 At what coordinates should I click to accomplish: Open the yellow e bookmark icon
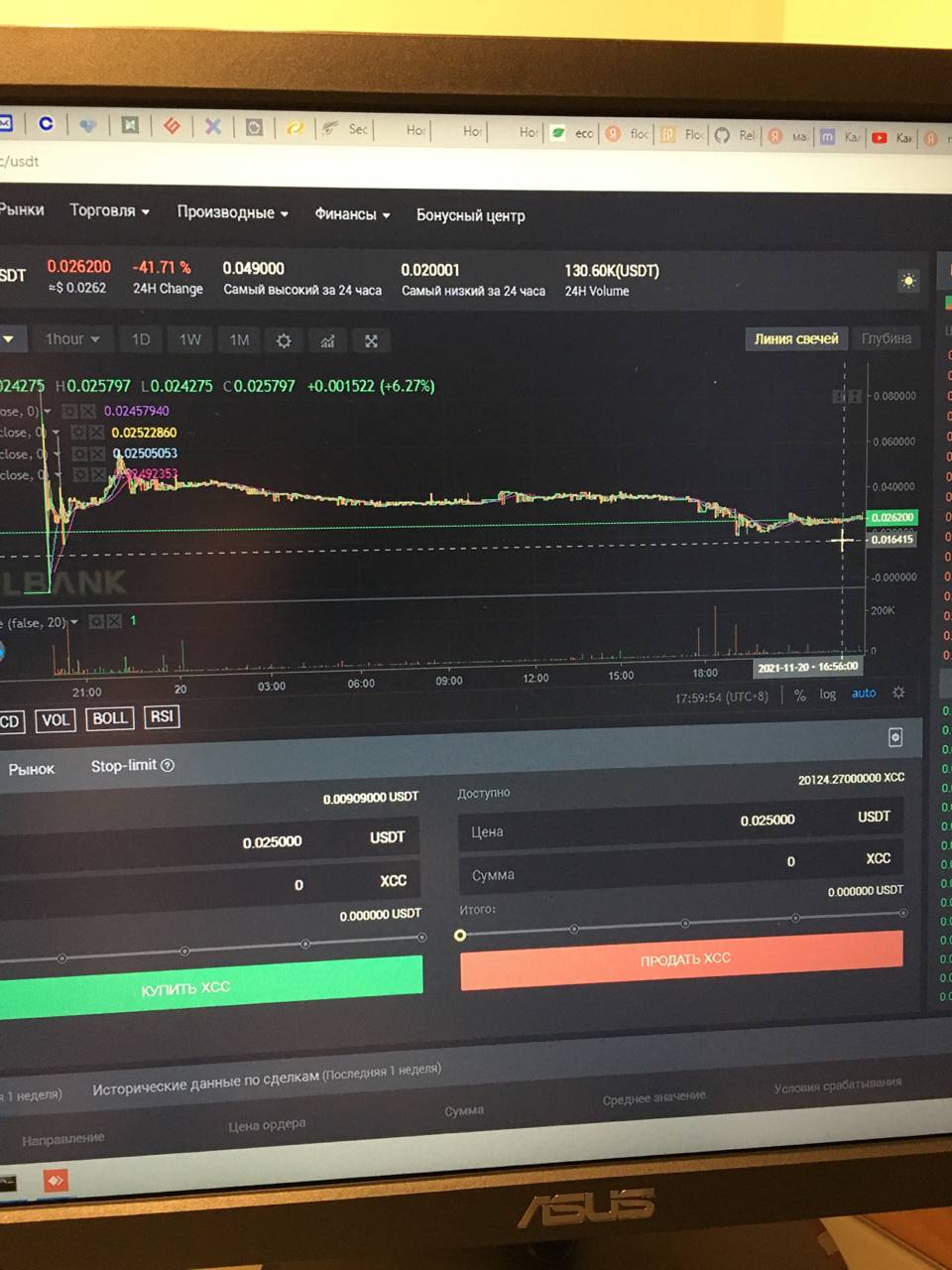pyautogui.click(x=295, y=128)
